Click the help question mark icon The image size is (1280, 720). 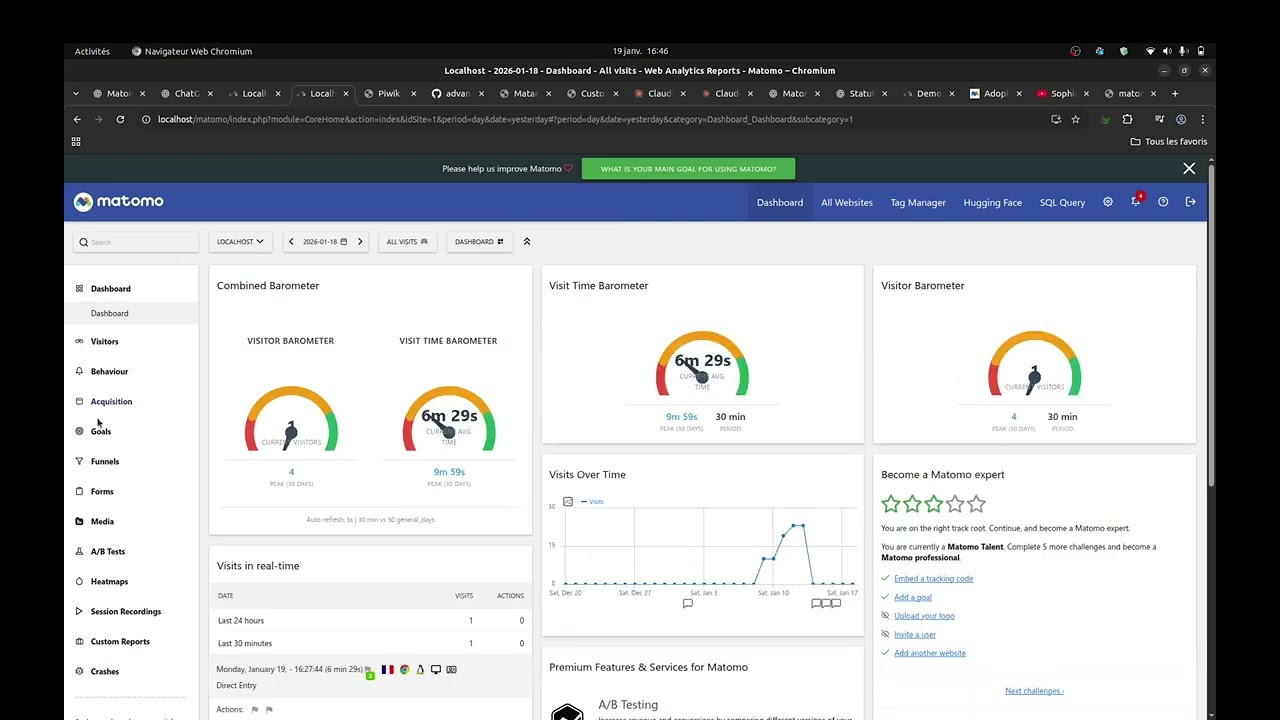tap(1163, 202)
